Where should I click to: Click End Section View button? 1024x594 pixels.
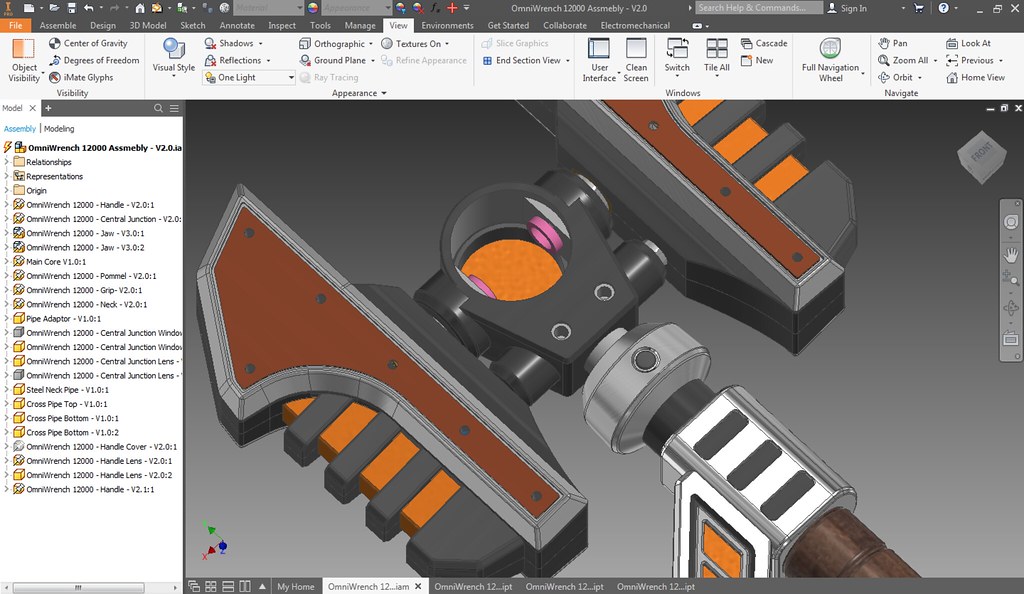coord(522,60)
